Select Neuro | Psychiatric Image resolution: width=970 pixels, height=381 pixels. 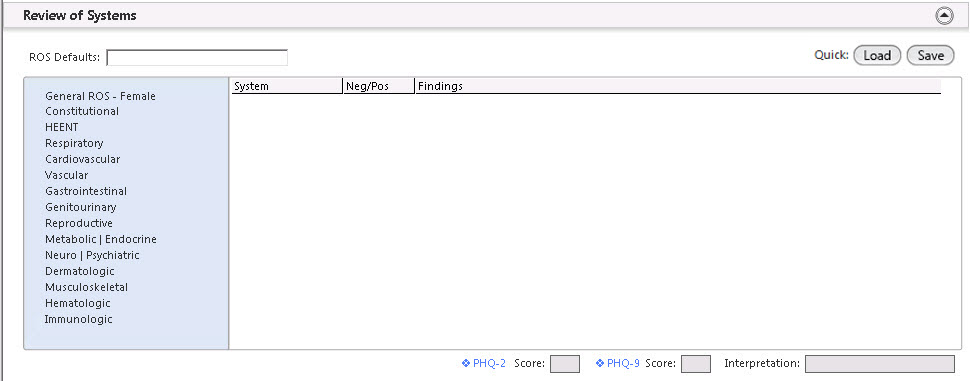pyautogui.click(x=92, y=255)
